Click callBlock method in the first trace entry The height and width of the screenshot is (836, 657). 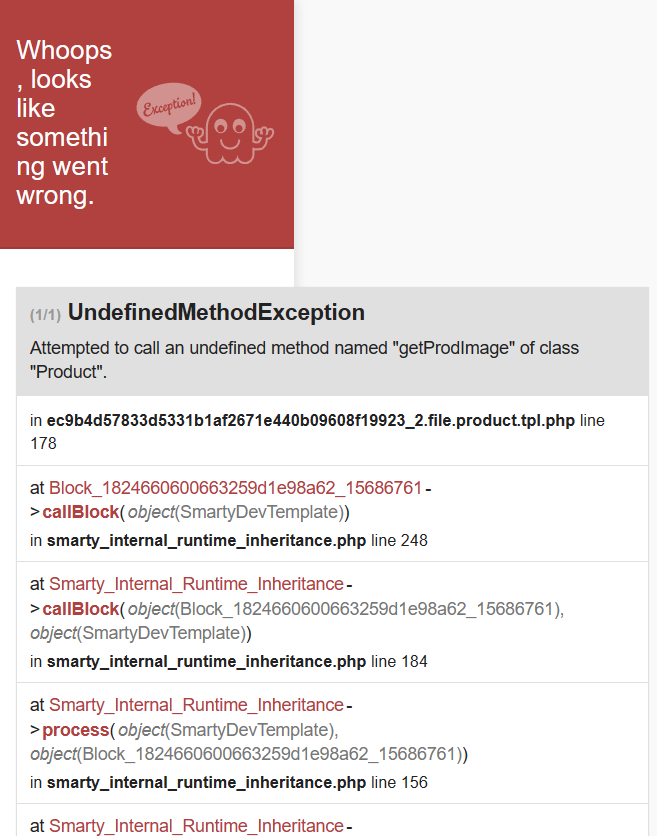[x=80, y=512]
